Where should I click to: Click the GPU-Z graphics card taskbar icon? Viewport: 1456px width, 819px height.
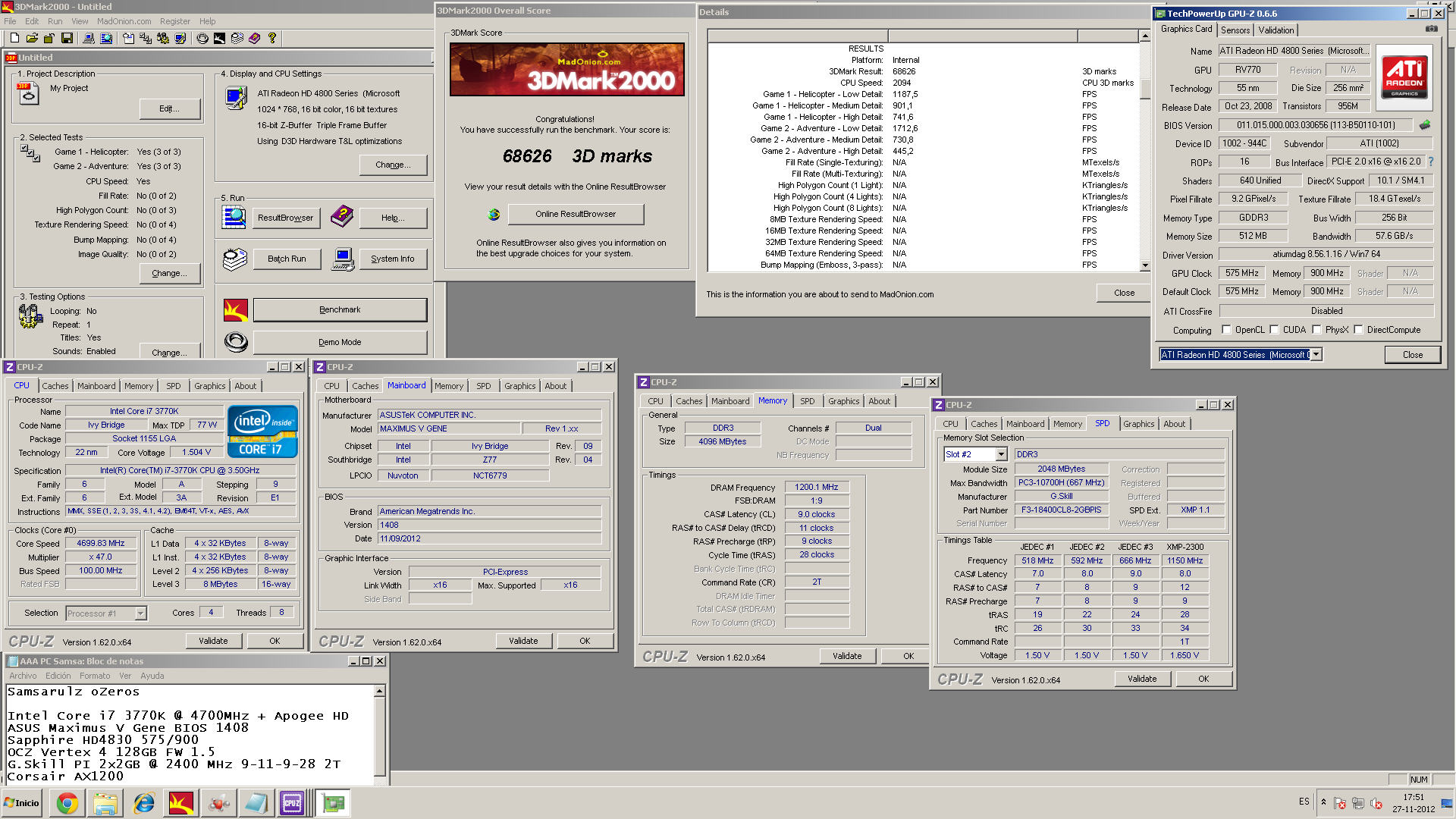click(333, 803)
